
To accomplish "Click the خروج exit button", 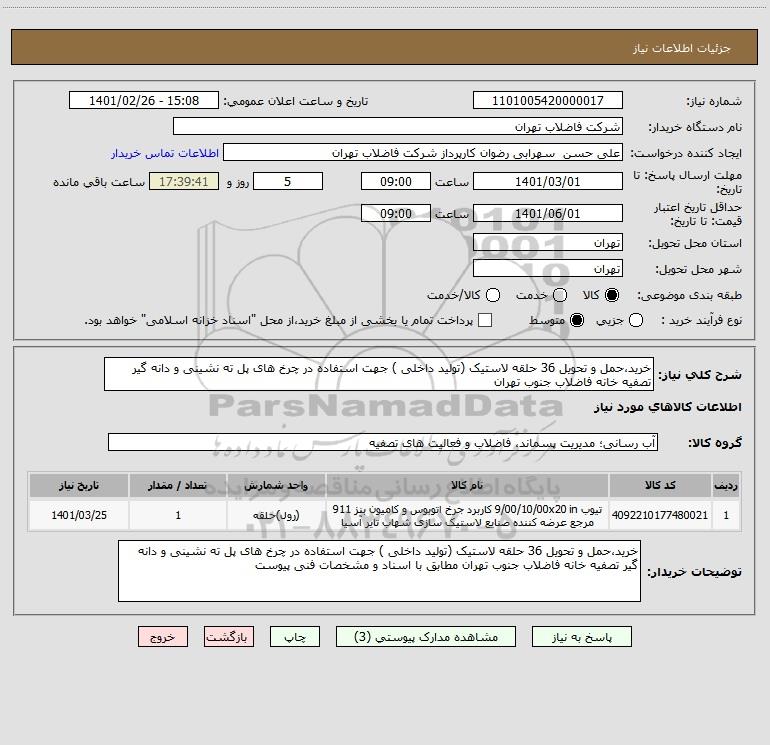I will coord(163,637).
